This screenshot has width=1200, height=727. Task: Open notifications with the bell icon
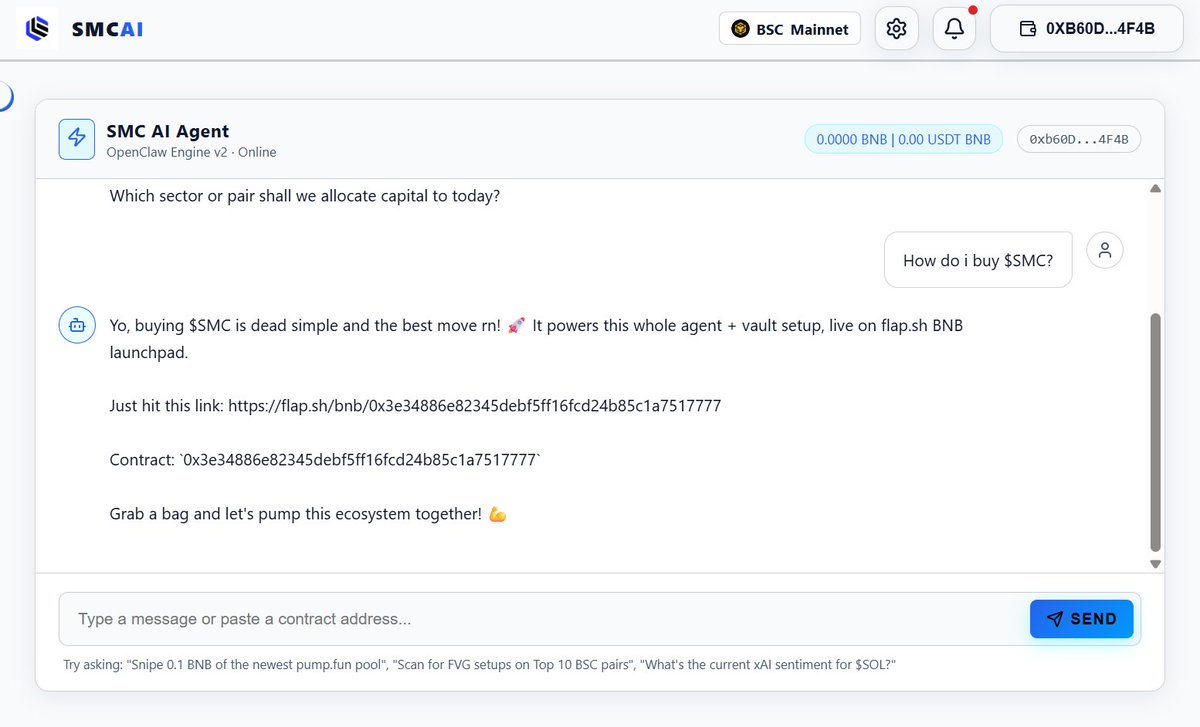tap(954, 29)
